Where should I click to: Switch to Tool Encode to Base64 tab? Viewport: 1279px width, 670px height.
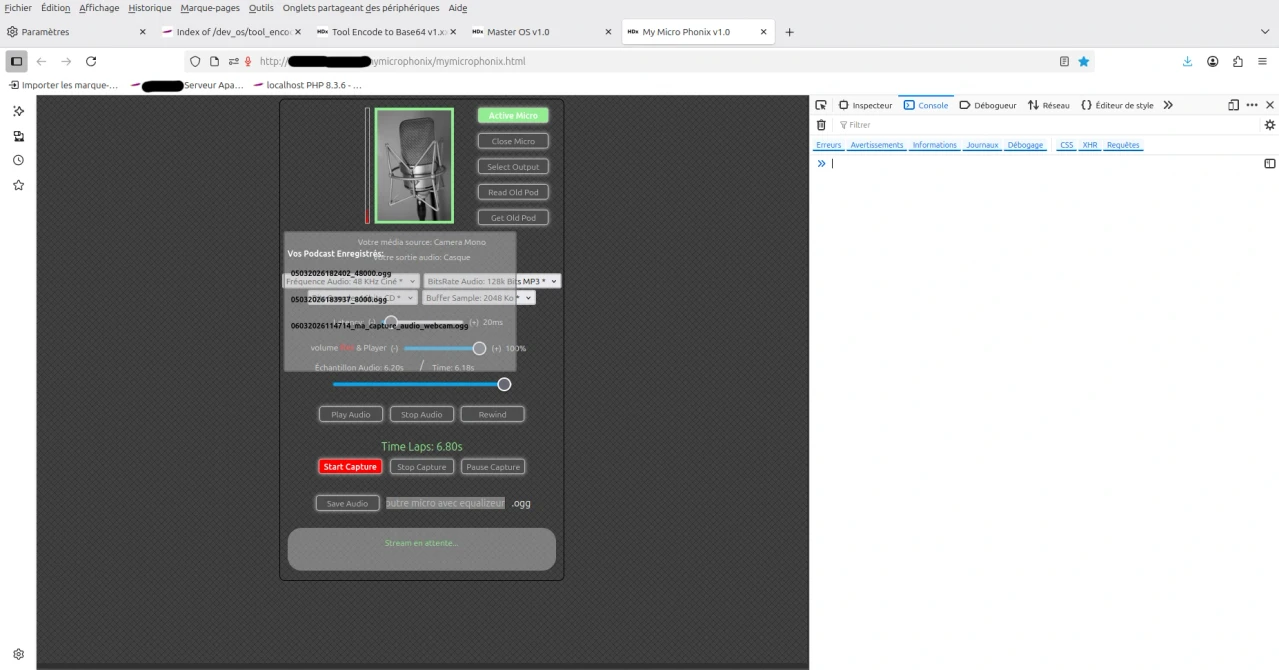click(385, 32)
